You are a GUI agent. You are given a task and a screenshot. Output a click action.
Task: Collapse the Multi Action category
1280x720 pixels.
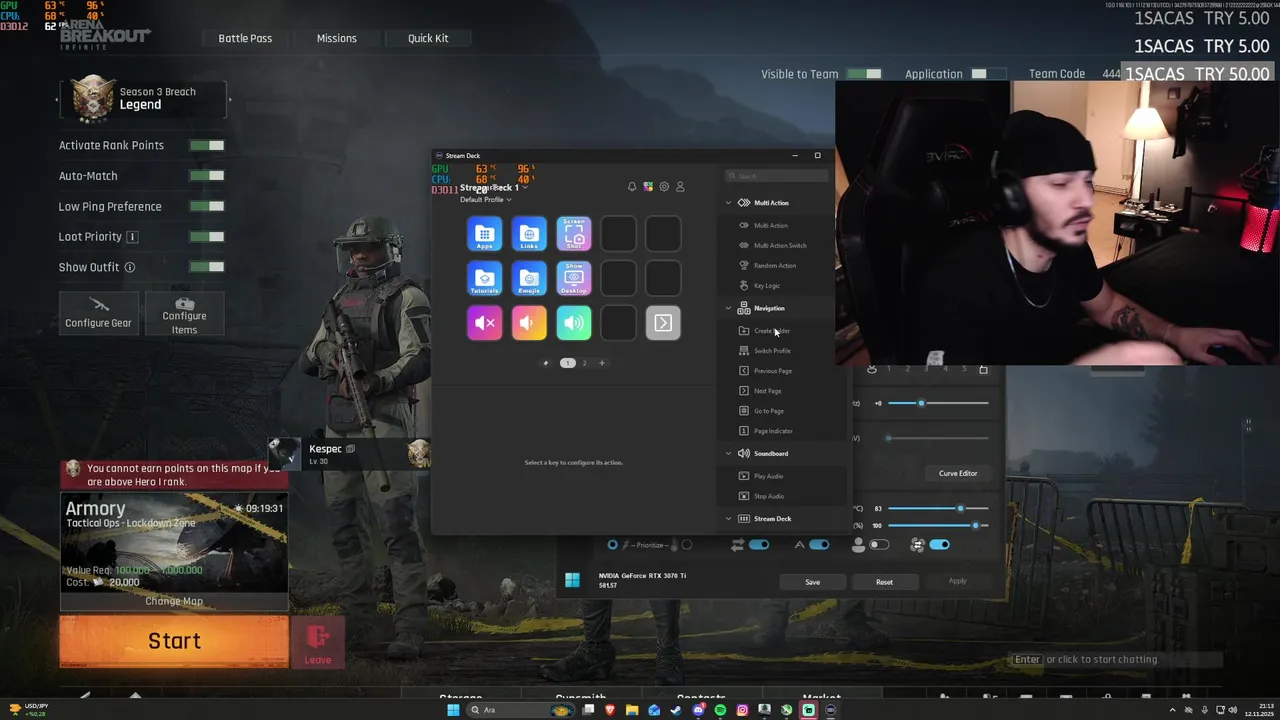[728, 203]
